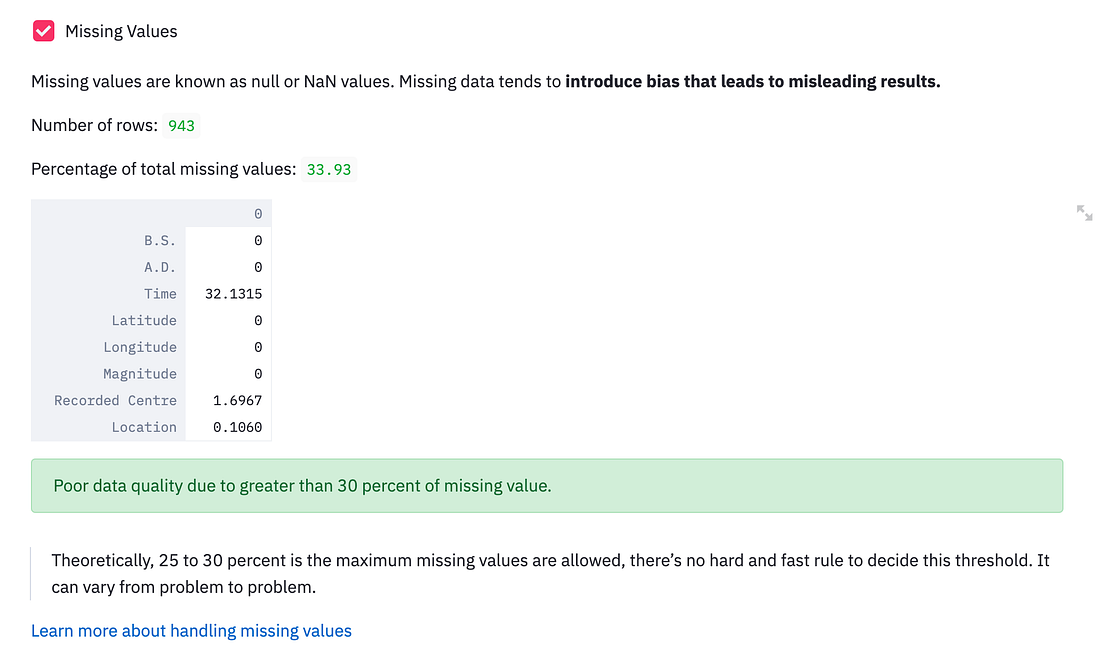The image size is (1104, 661).
Task: Select the Longitude row in the table
Action: point(140,347)
